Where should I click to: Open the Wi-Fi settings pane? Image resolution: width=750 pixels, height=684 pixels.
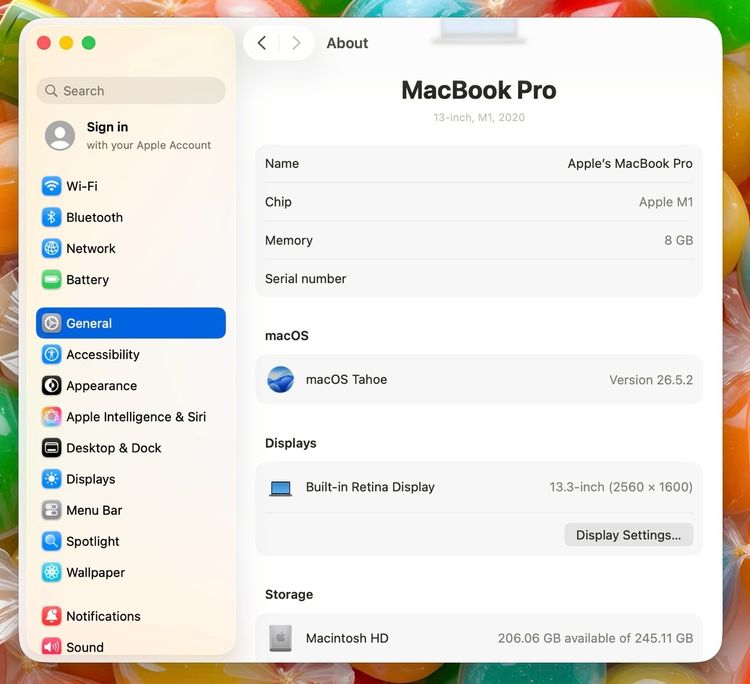point(131,186)
